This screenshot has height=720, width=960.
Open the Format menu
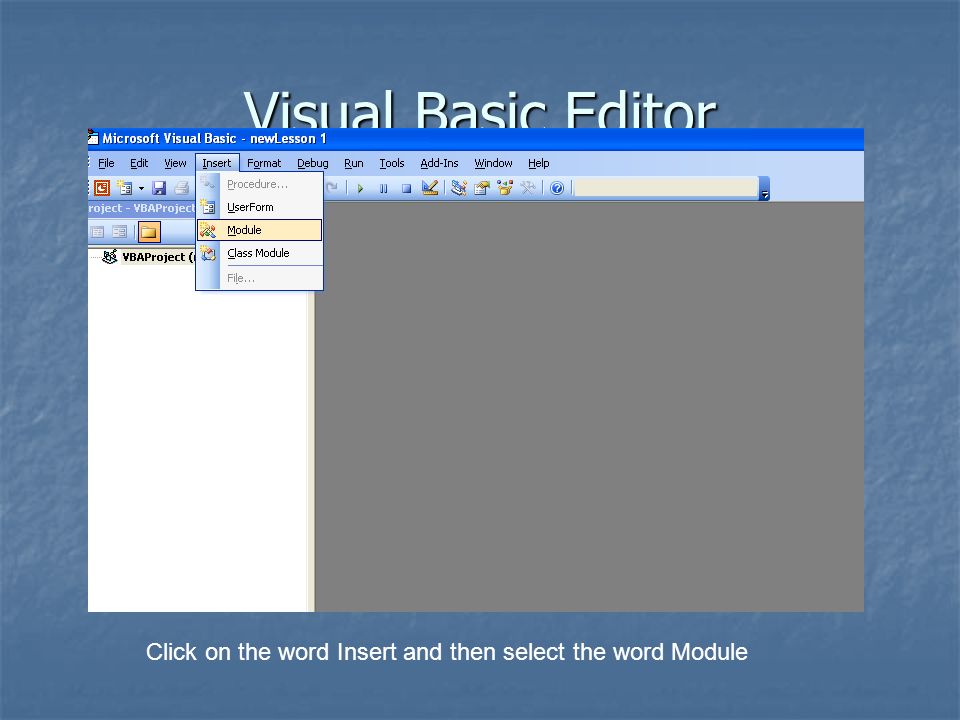(x=264, y=163)
